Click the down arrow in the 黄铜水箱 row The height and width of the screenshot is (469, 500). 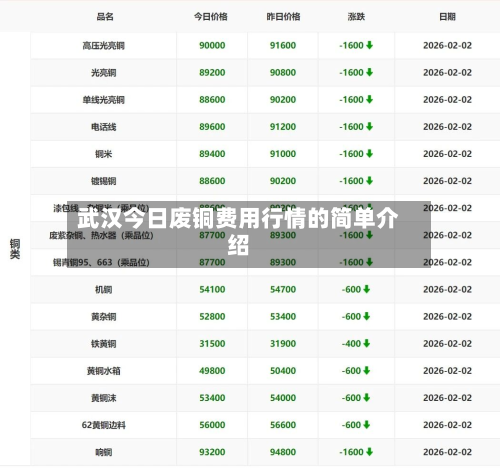coord(366,371)
